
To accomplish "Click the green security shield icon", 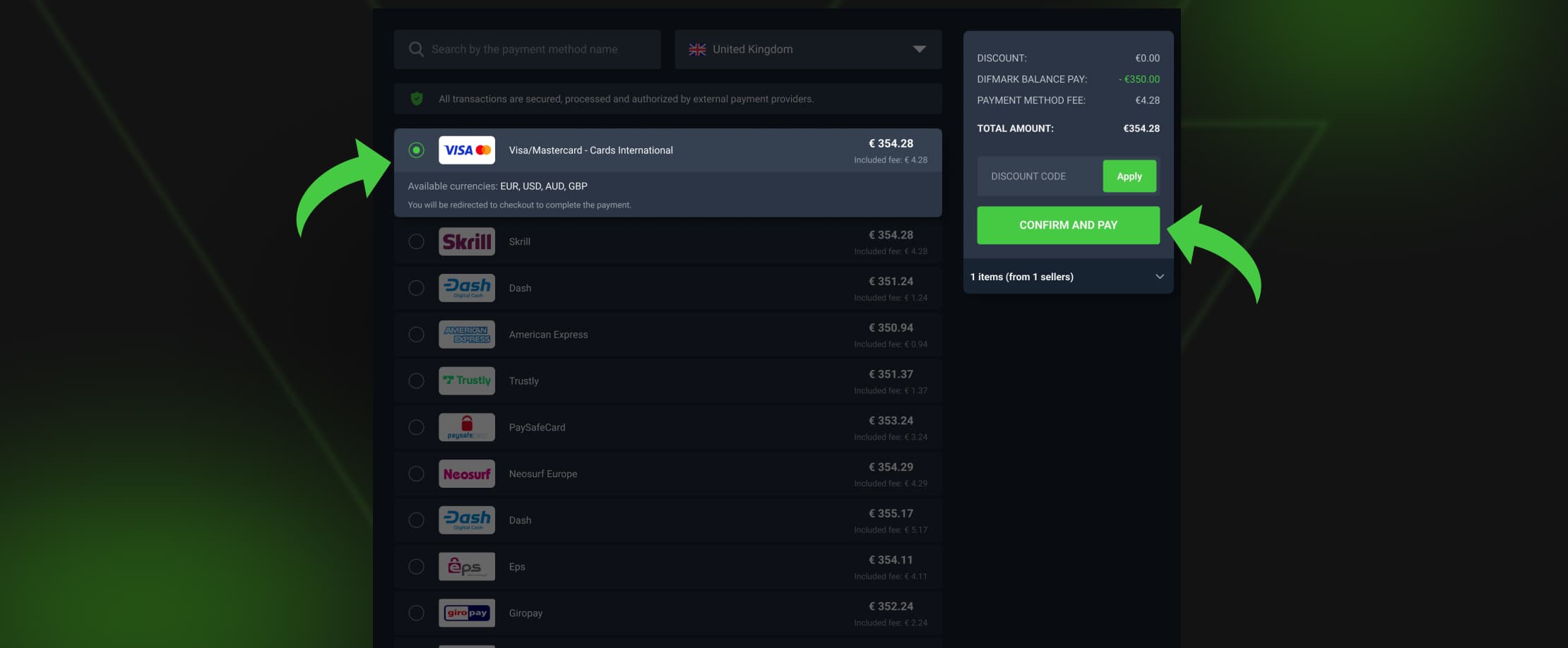I will 417,99.
